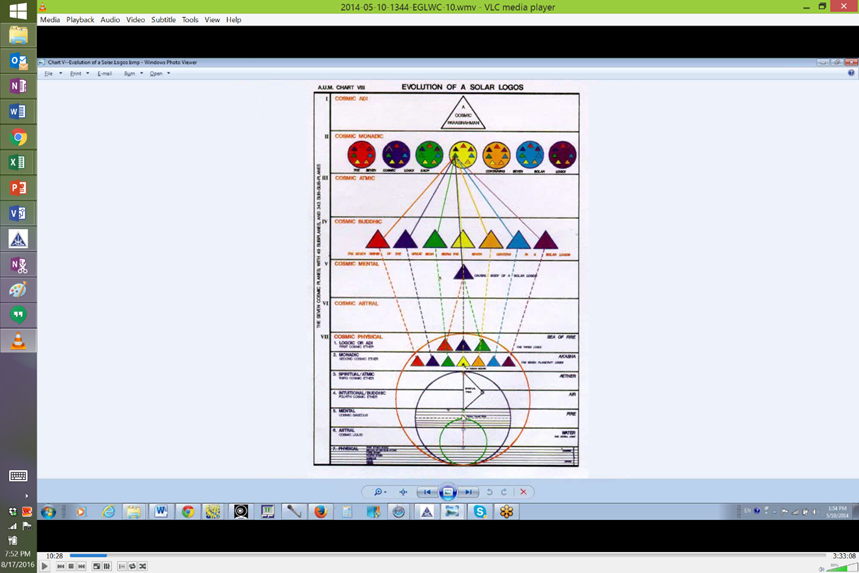Open the Tools menu
Image resolution: width=859 pixels, height=573 pixels.
coord(190,20)
